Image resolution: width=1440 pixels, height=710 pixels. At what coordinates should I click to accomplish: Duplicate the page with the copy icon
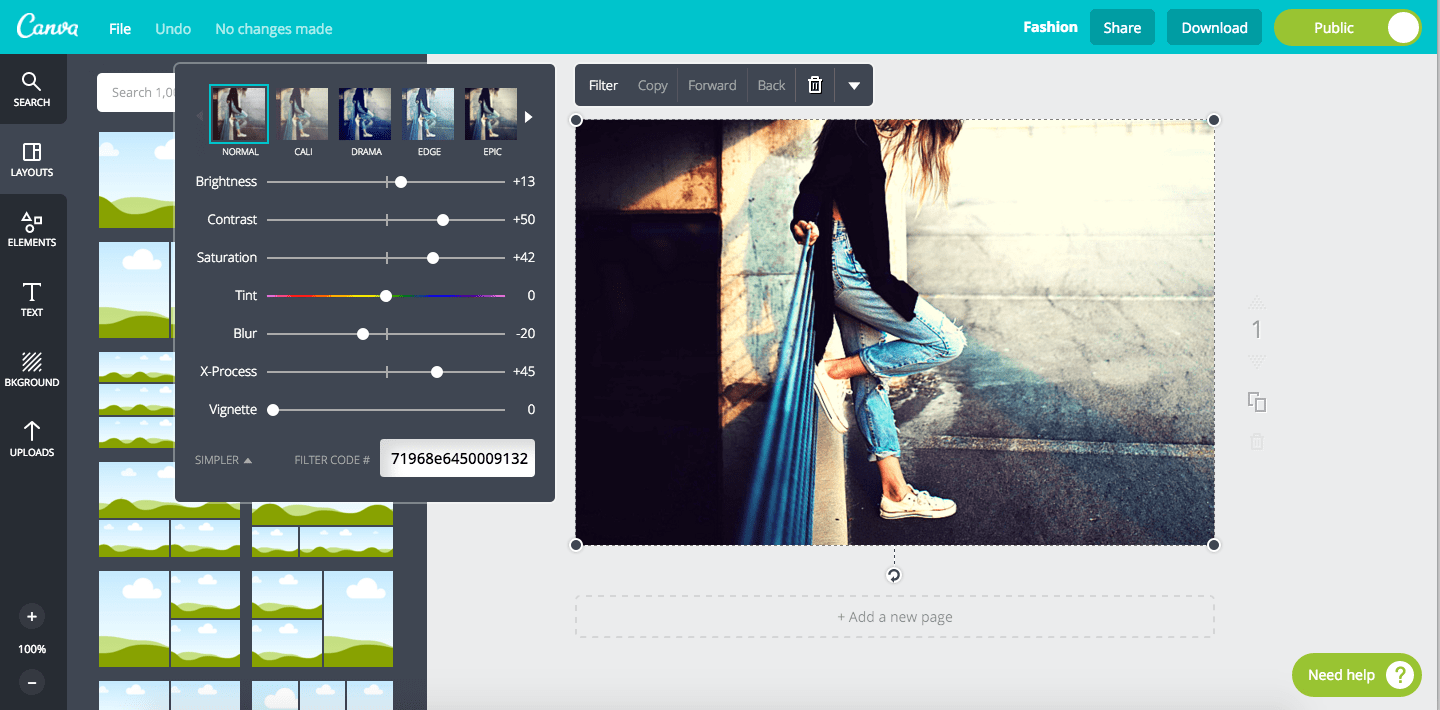(x=1256, y=402)
